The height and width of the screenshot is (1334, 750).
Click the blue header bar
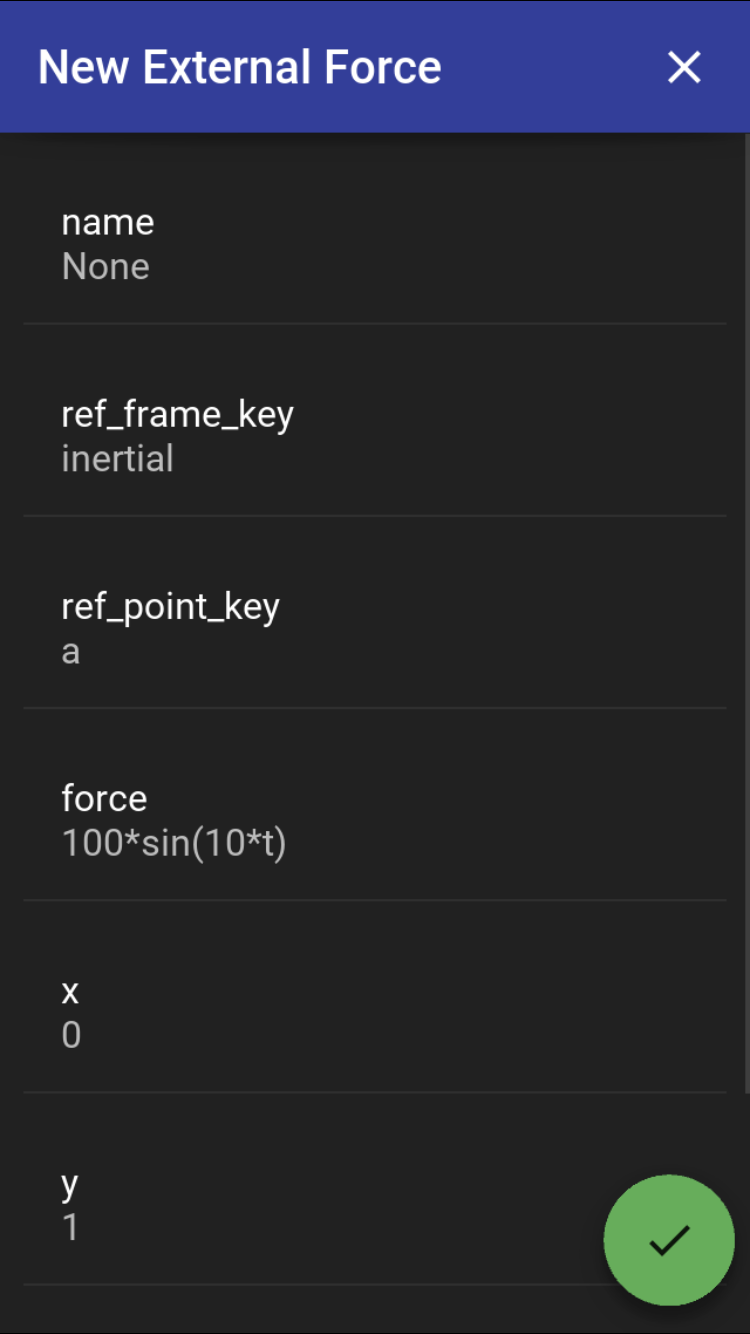pos(375,67)
